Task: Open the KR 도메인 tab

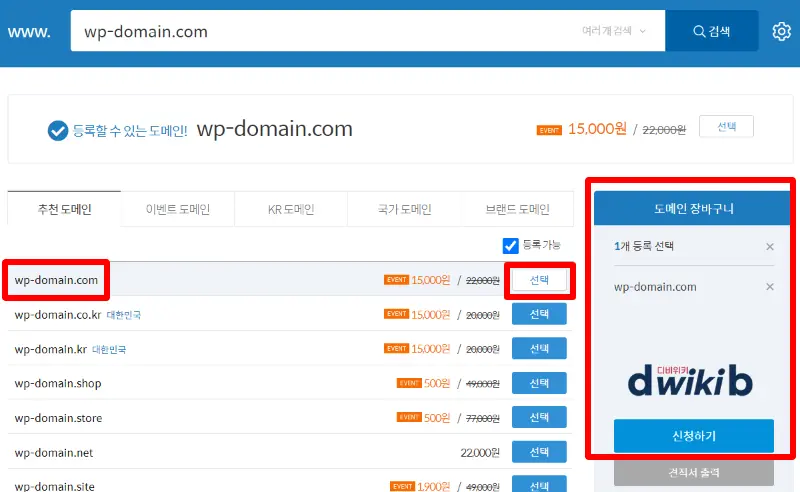Action: 291,210
